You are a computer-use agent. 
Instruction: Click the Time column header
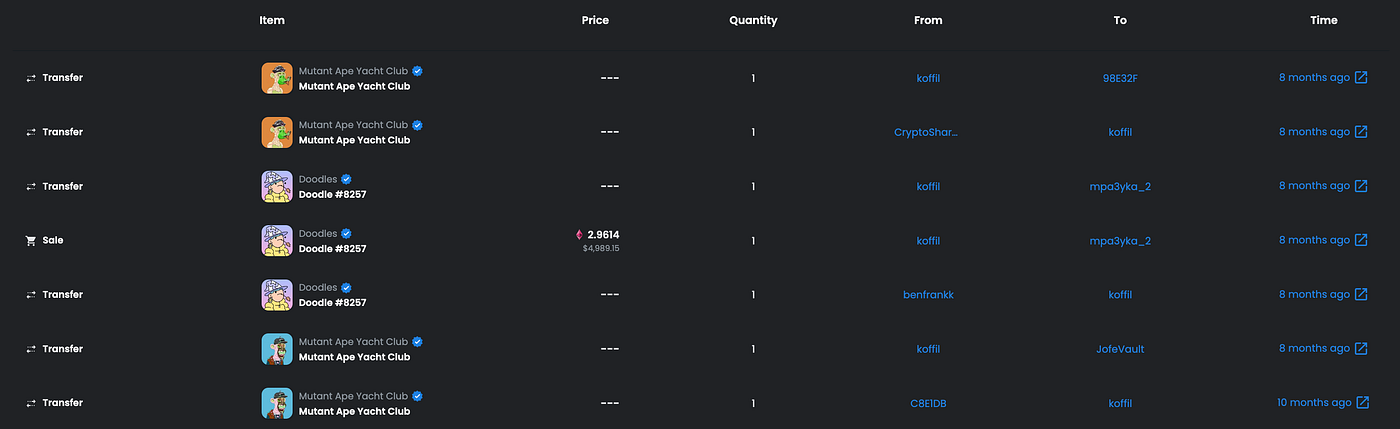click(x=1323, y=20)
